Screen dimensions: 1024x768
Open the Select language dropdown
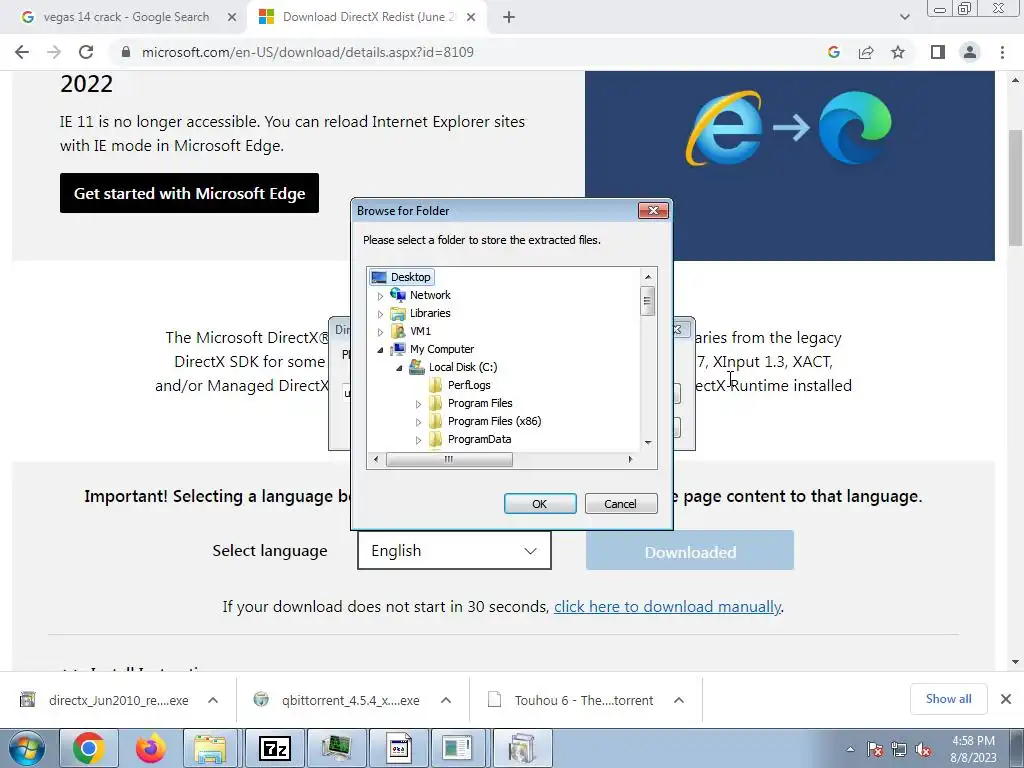pyautogui.click(x=454, y=551)
